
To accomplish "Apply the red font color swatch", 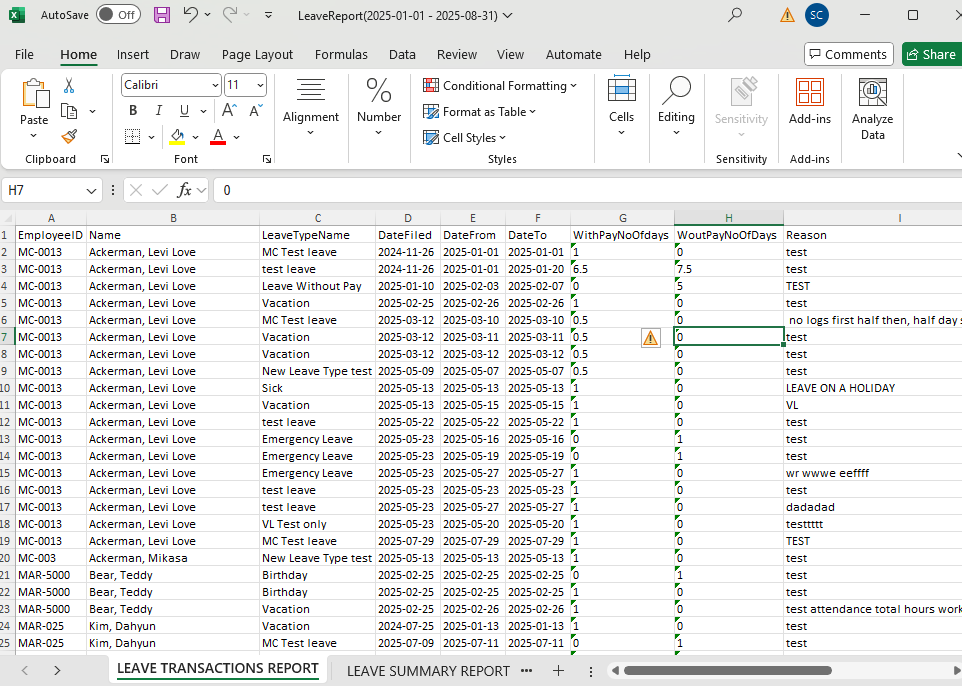I will [218, 136].
